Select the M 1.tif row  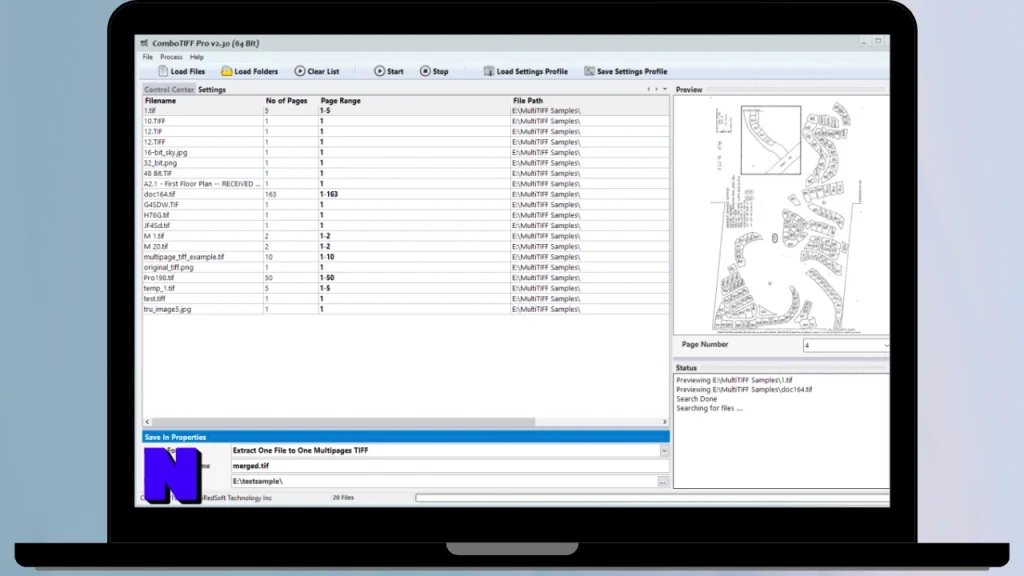[x=406, y=236]
